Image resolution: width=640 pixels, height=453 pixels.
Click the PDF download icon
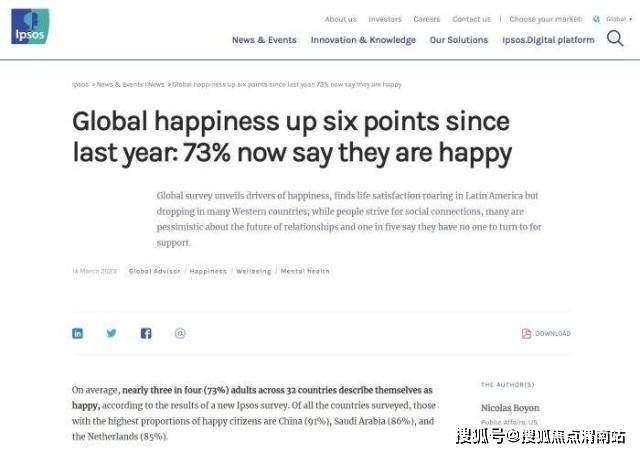[527, 333]
